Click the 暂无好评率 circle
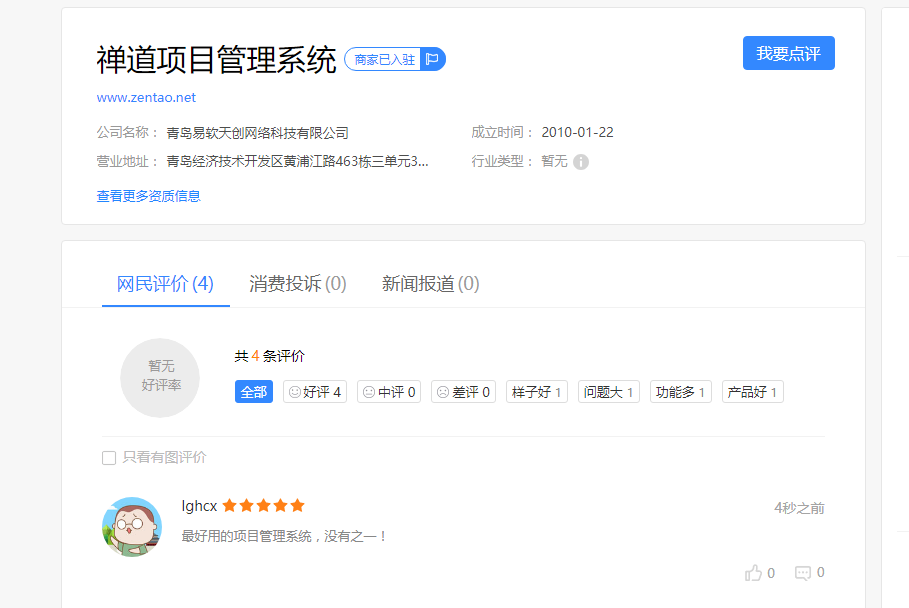Screen dimensions: 909x608 coord(160,378)
